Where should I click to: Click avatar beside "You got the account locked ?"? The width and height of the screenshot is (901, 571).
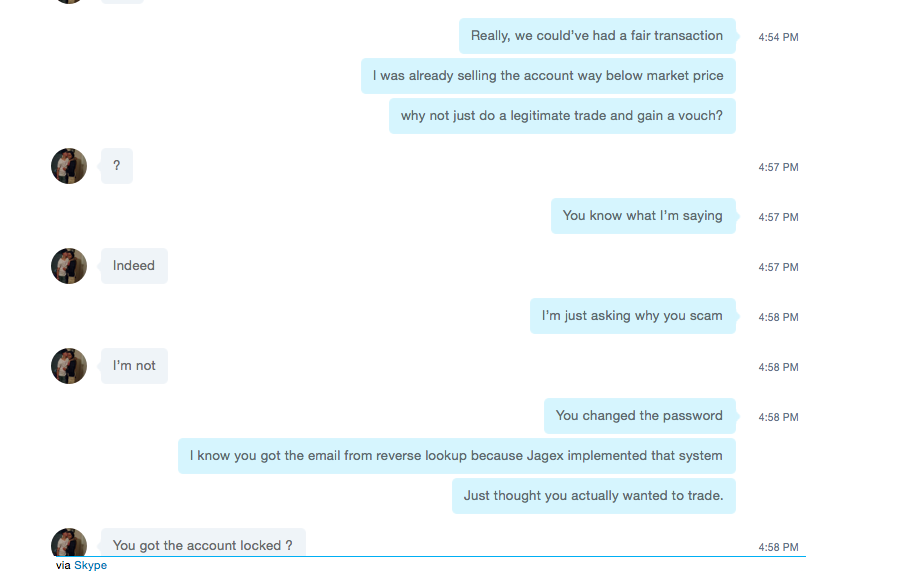point(69,542)
